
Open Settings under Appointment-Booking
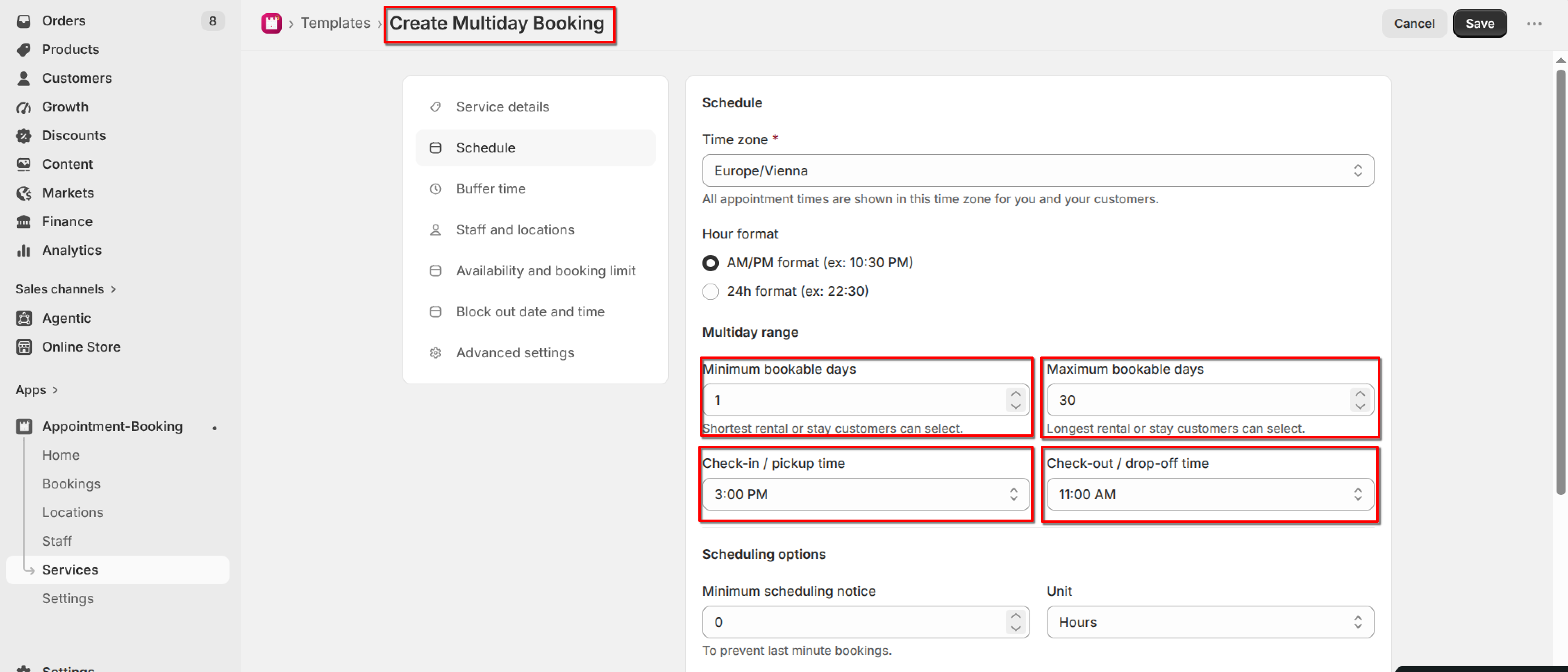coord(68,598)
